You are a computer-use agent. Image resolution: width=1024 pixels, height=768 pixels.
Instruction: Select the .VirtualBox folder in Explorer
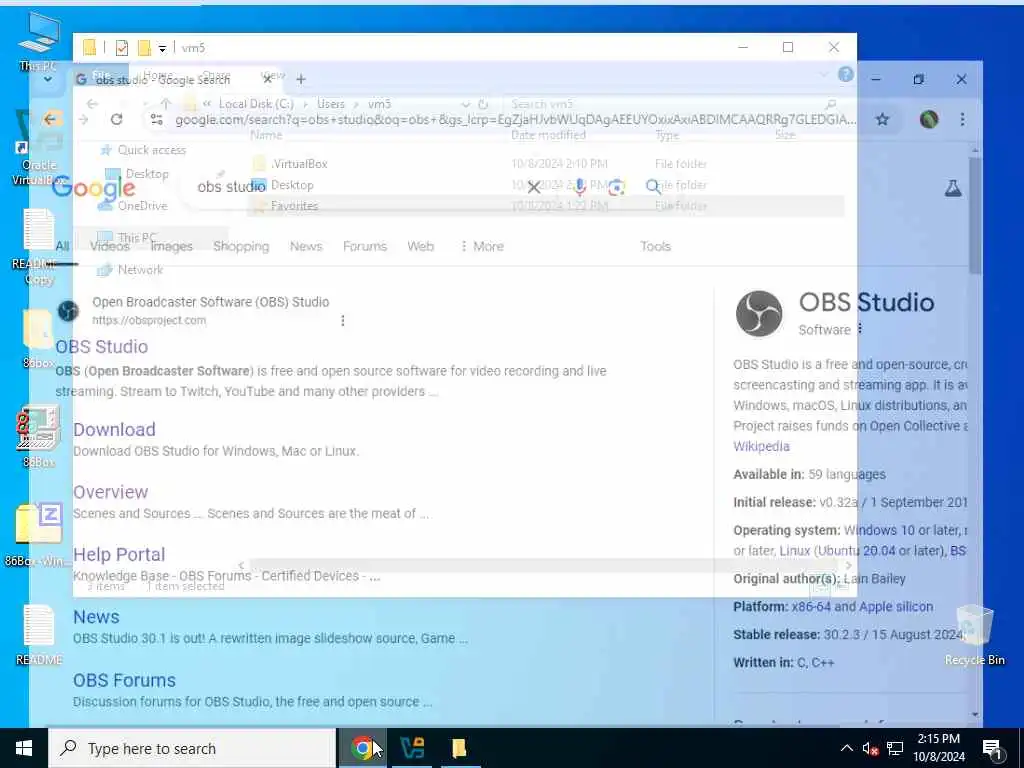pos(299,164)
